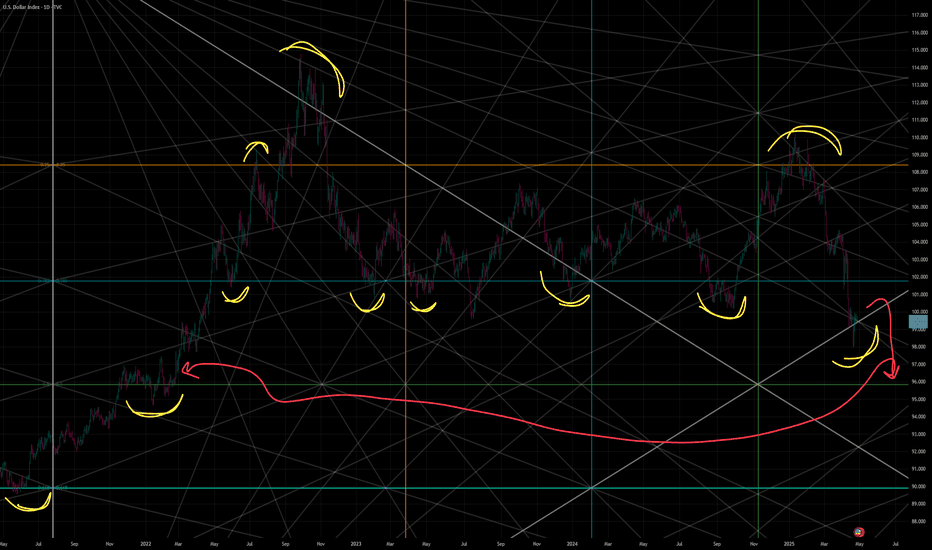Click the 117.000 price axis label
Image resolution: width=932 pixels, height=550 pixels.
(920, 15)
